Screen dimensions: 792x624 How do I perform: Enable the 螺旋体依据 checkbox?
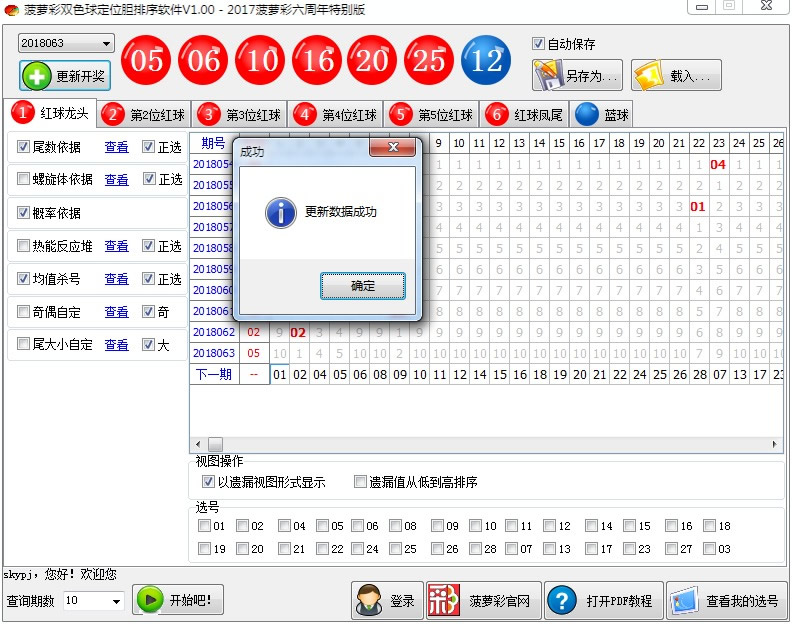pos(24,180)
